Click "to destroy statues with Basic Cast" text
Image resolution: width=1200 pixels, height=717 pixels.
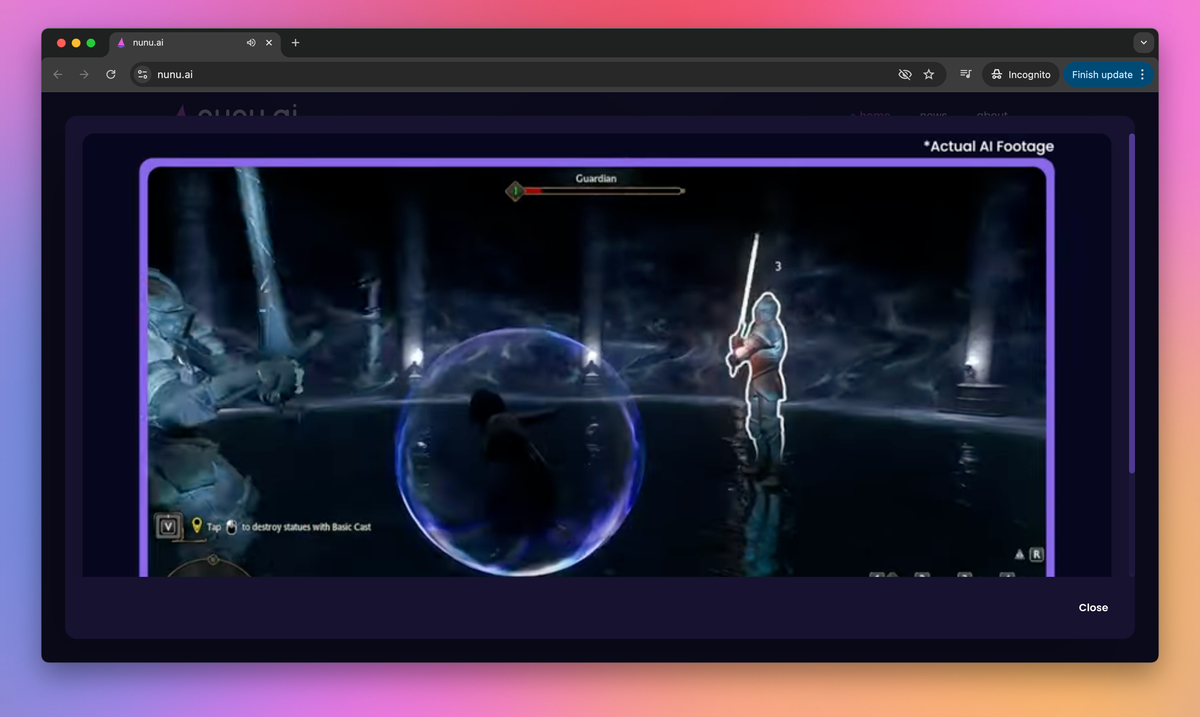306,527
